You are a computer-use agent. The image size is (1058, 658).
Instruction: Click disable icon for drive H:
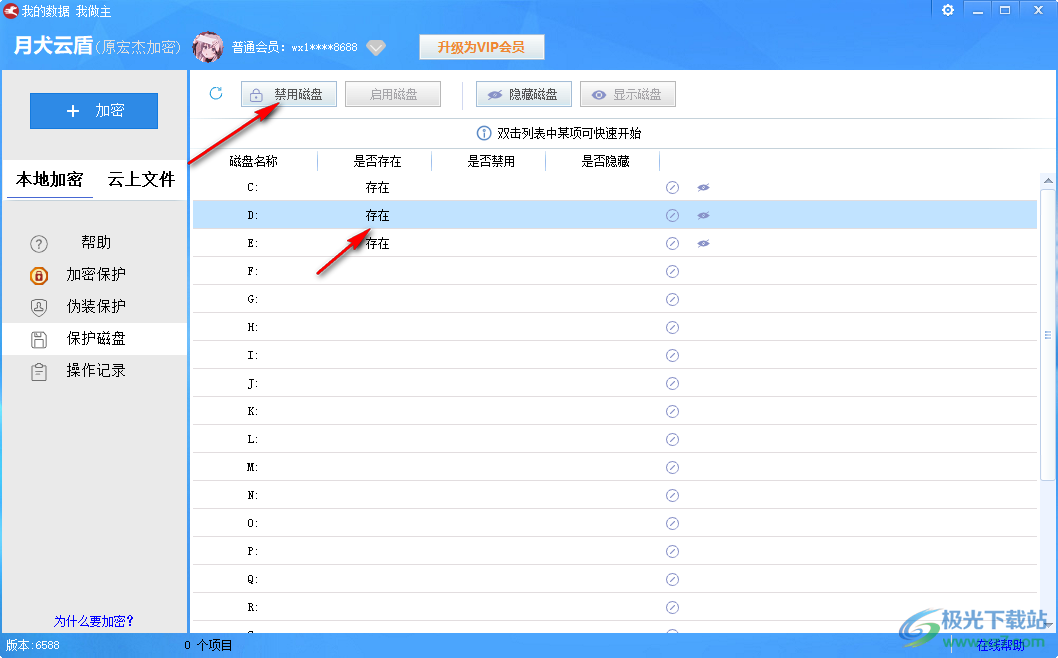tap(672, 327)
